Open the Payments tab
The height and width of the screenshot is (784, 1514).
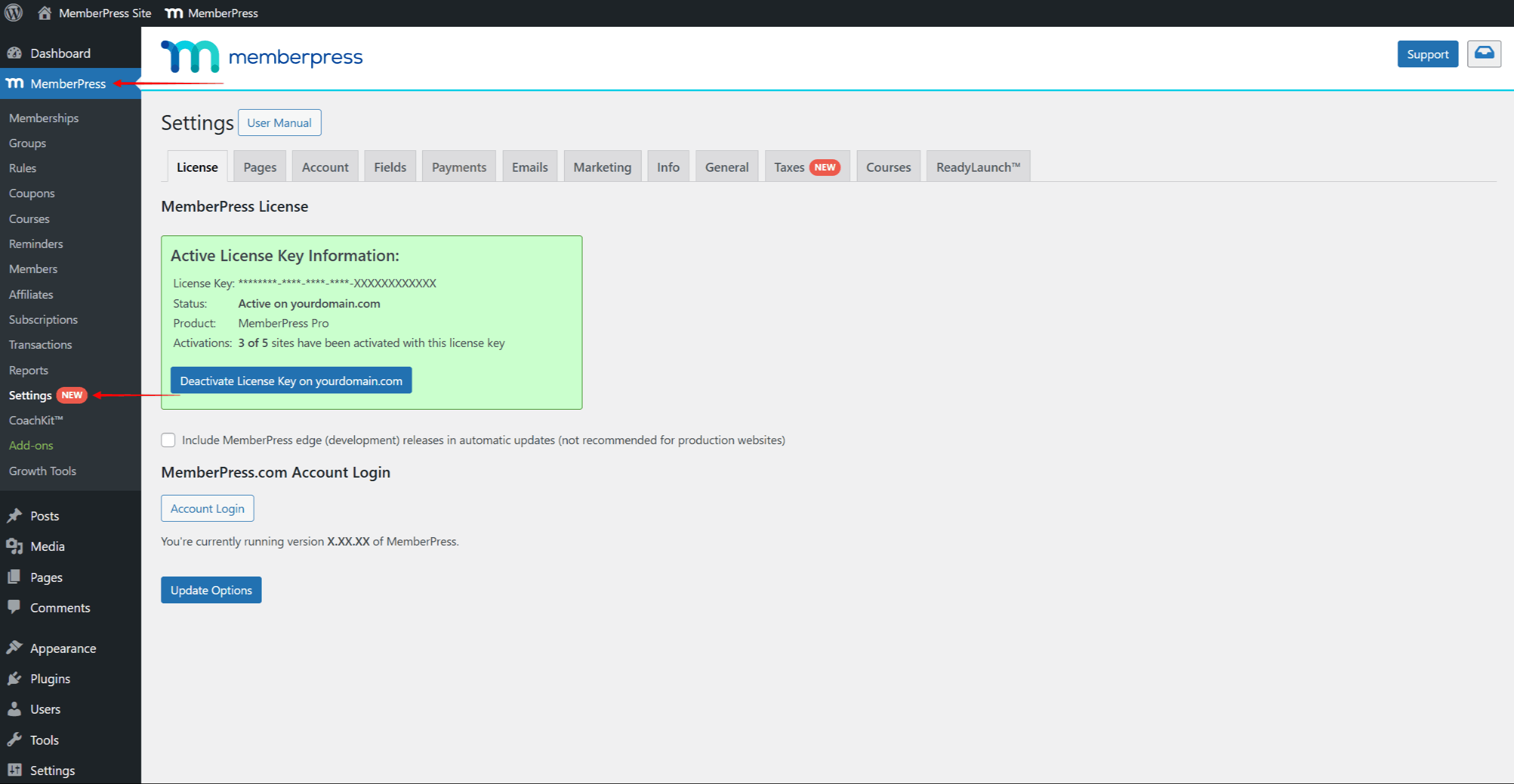459,167
